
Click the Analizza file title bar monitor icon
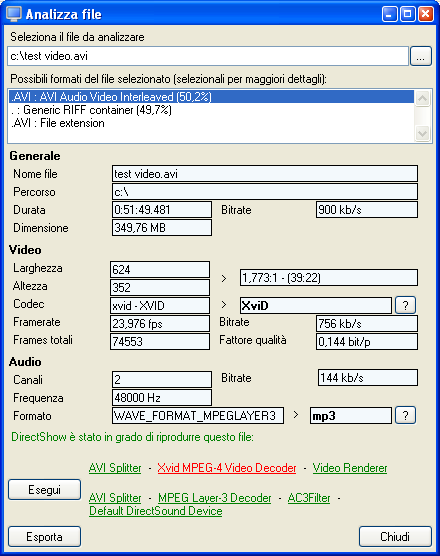(14, 14)
